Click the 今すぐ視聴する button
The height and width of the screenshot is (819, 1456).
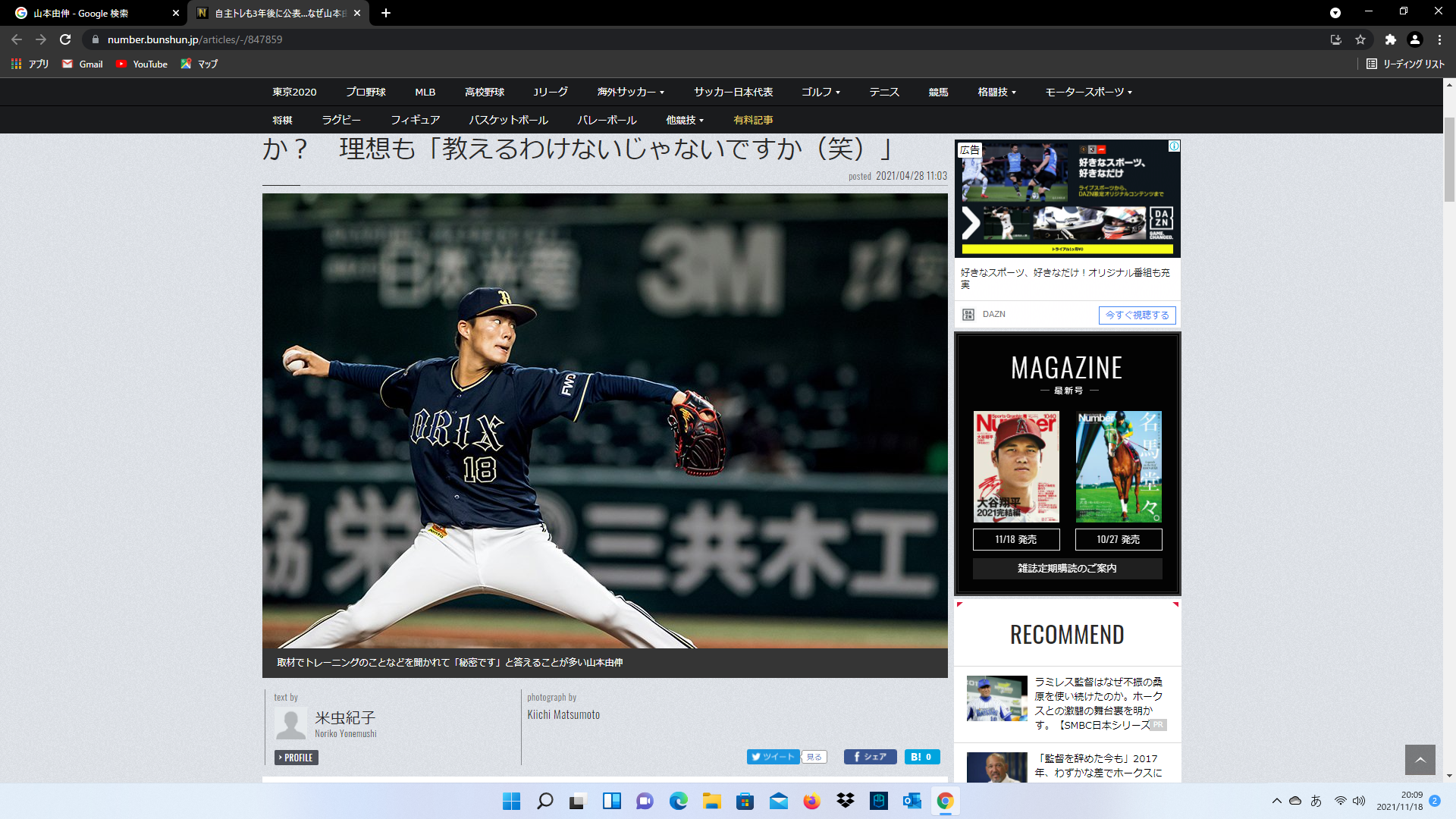point(1137,315)
